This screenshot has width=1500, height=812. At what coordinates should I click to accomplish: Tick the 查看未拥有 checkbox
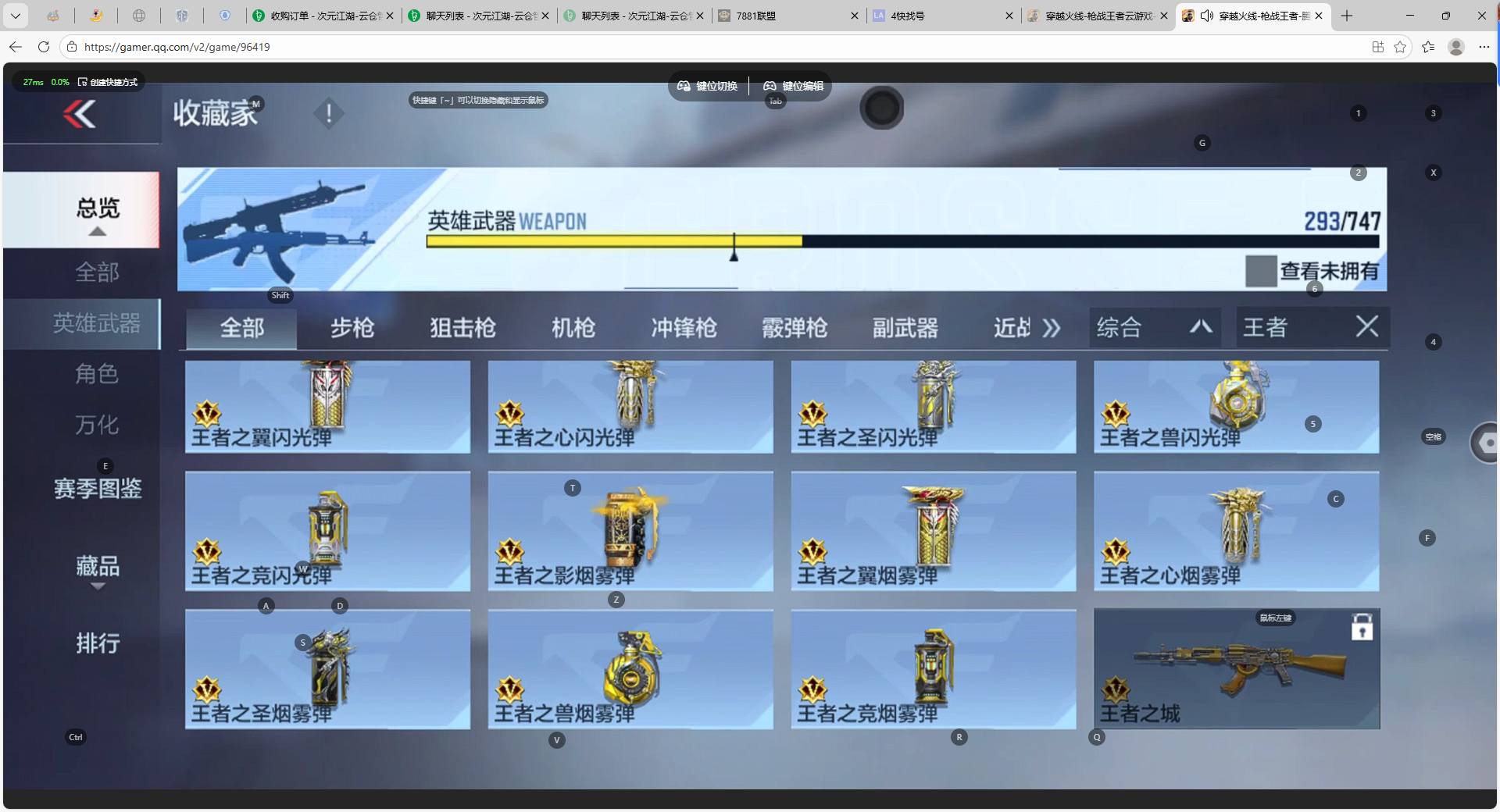(x=1261, y=271)
